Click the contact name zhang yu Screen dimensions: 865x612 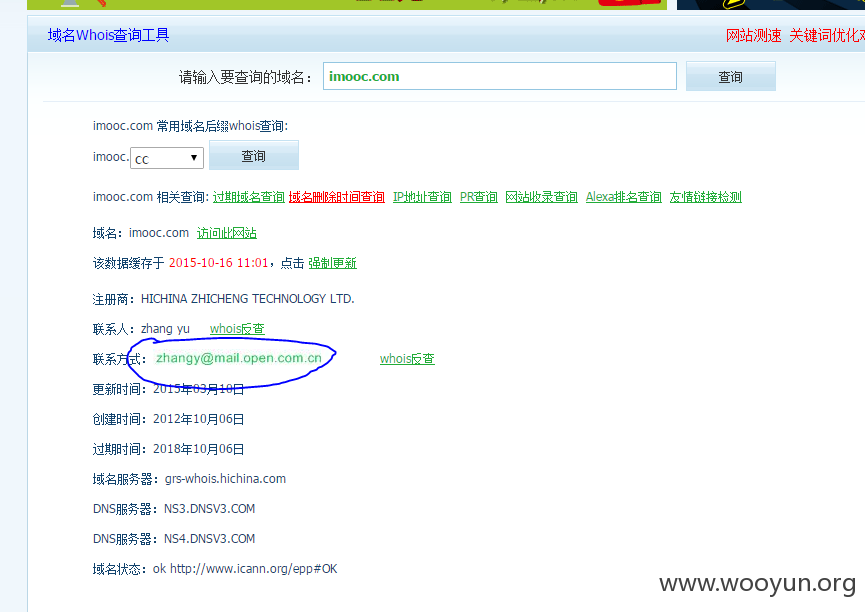(x=165, y=329)
